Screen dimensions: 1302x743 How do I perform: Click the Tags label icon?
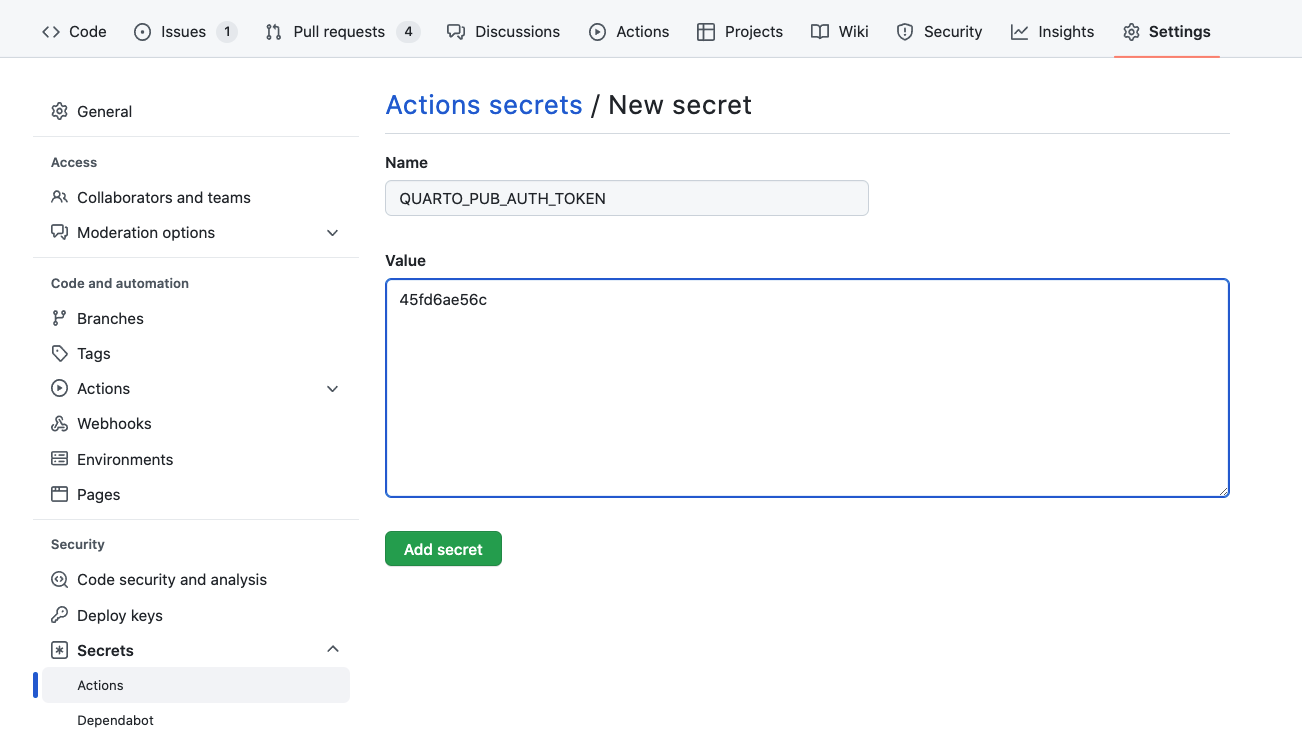(x=60, y=353)
